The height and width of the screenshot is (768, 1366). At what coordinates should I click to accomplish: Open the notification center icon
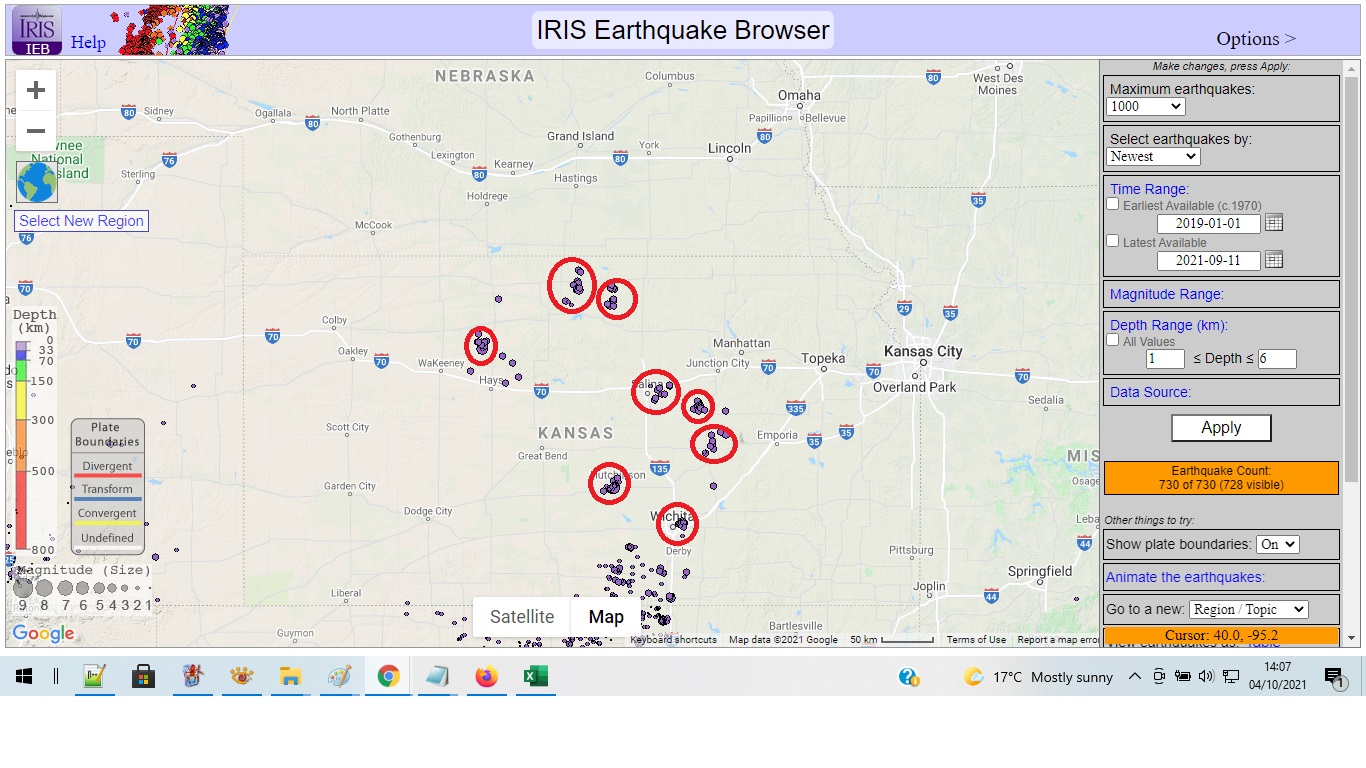pyautogui.click(x=1334, y=678)
